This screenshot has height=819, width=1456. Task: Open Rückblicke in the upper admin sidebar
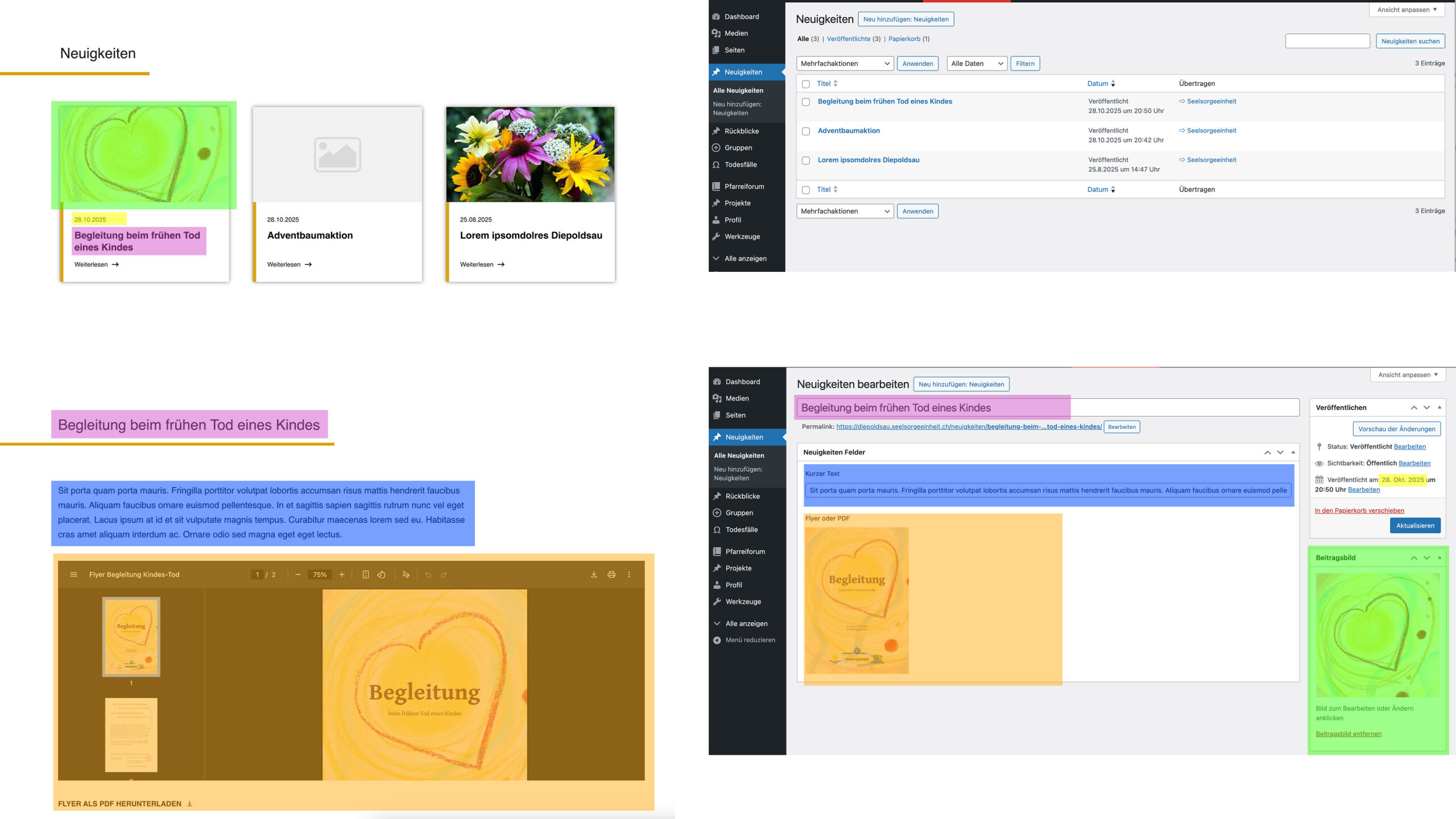(x=741, y=131)
